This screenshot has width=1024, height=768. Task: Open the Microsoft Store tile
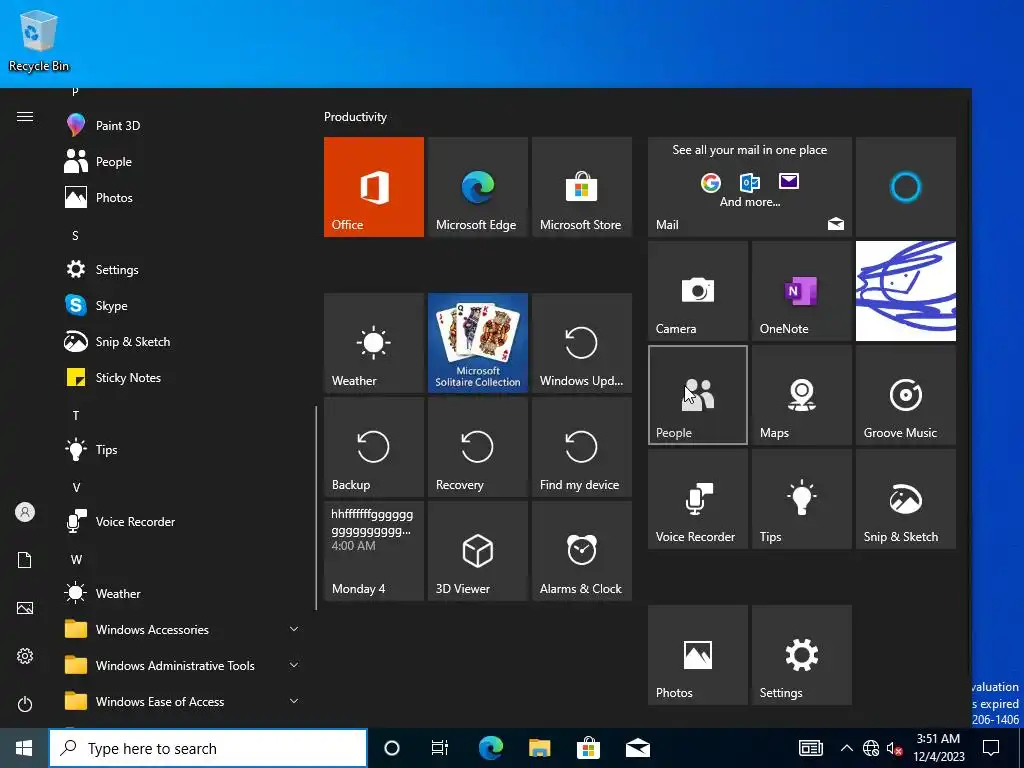(581, 187)
